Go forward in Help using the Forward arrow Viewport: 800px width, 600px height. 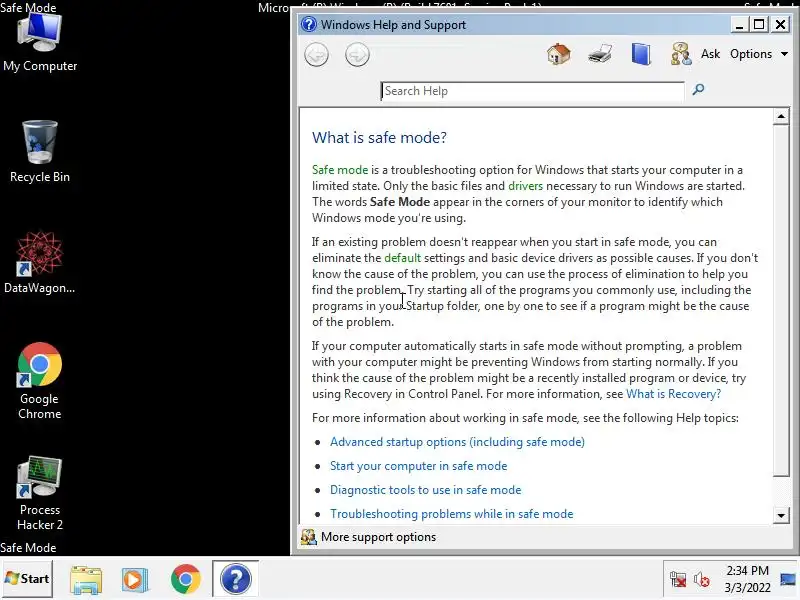click(x=357, y=55)
